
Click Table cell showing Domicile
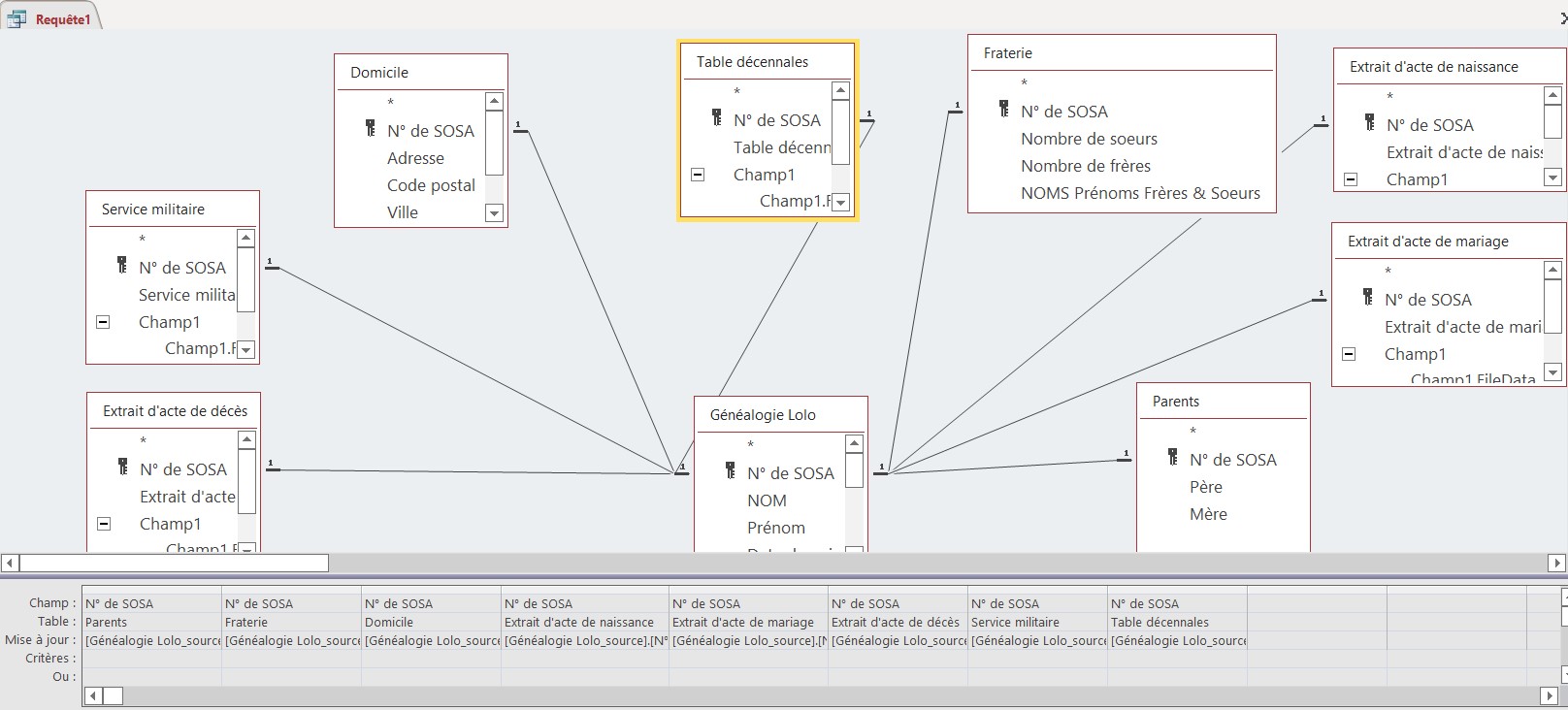[432, 622]
